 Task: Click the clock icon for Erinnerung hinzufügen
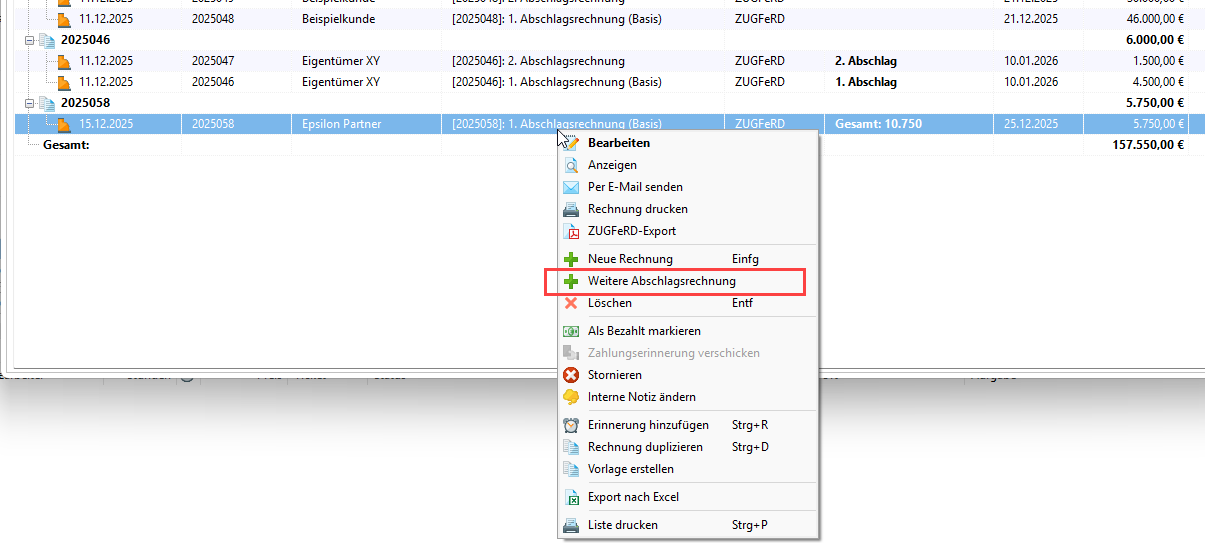[x=571, y=425]
